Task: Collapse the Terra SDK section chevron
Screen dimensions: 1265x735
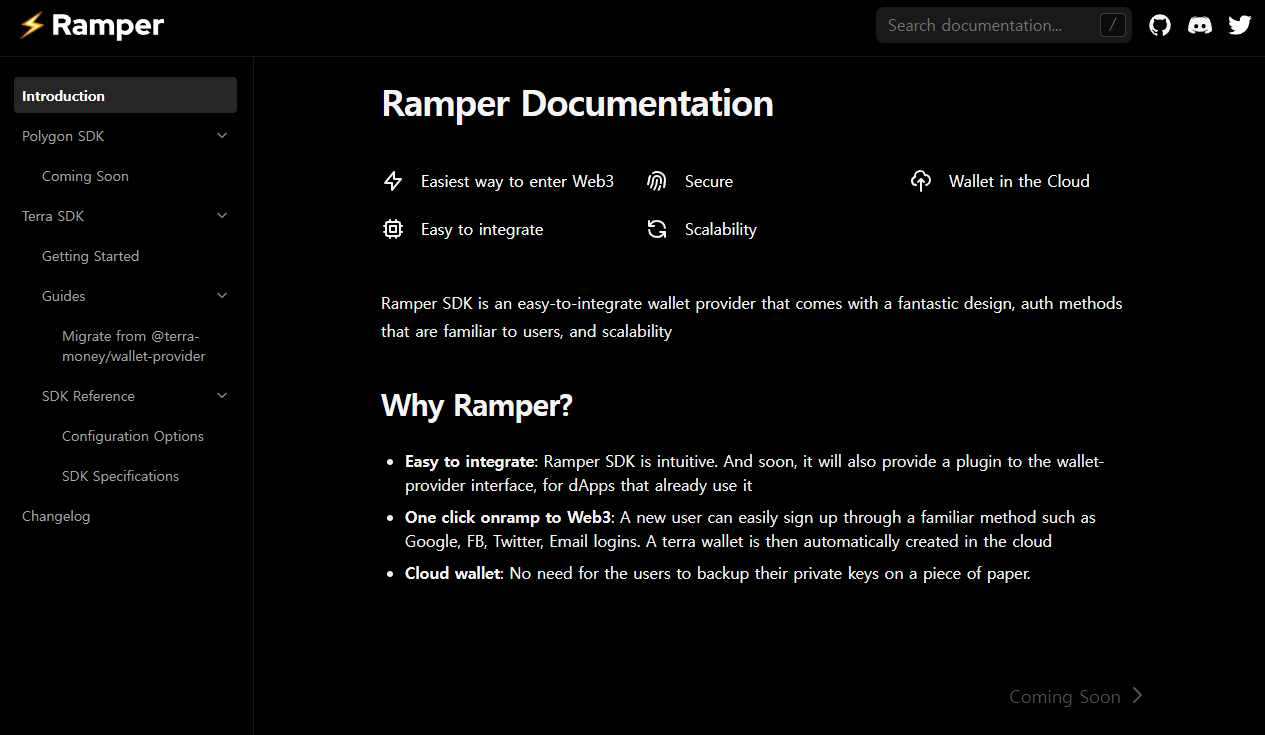Action: [222, 216]
